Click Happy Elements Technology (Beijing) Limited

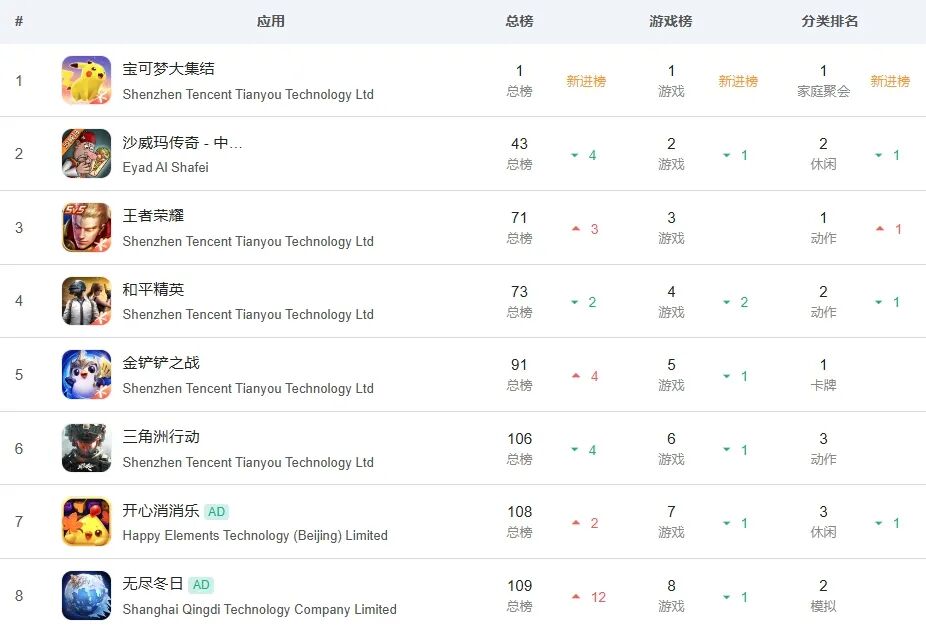[x=255, y=536]
